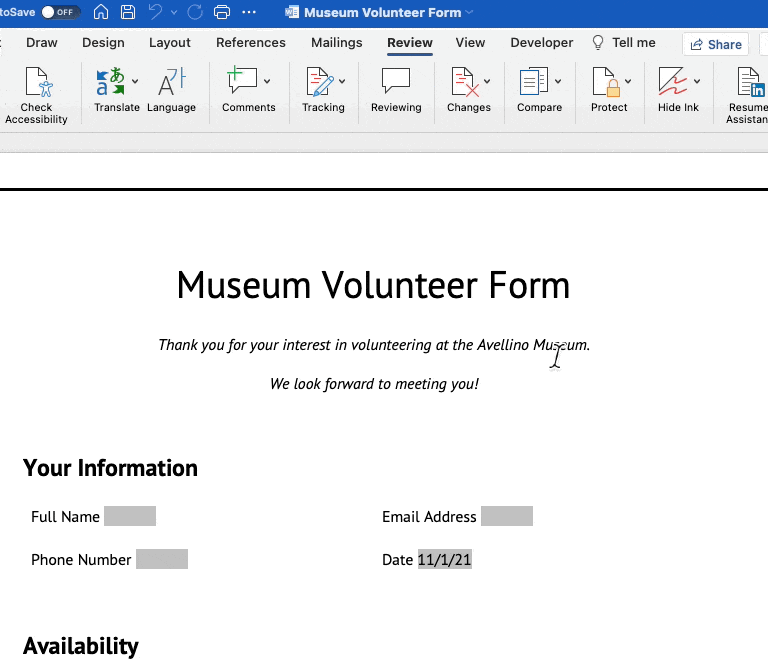Click the Share button
This screenshot has height=660, width=768.
pyautogui.click(x=715, y=44)
